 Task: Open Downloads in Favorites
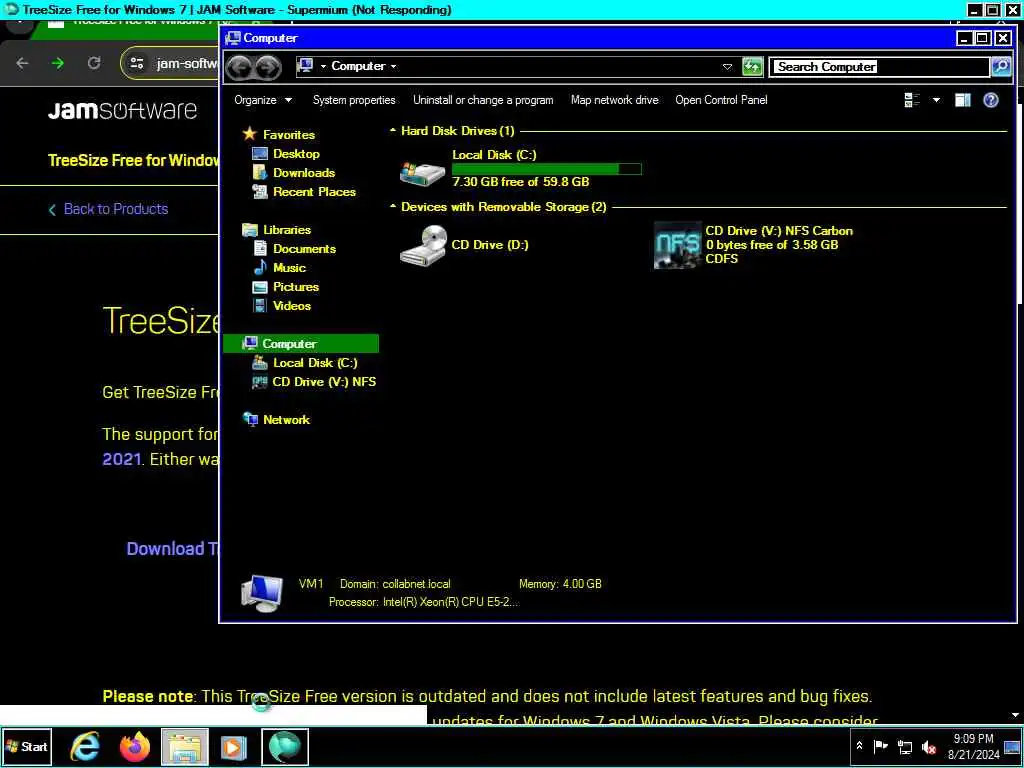pos(304,172)
